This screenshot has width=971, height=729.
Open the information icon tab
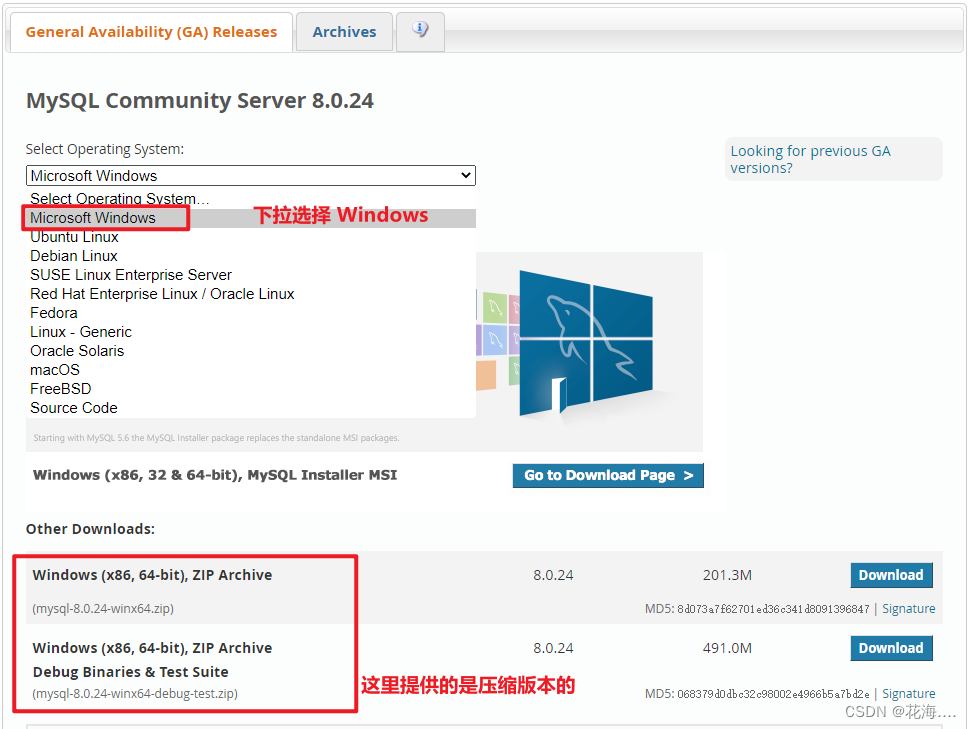point(420,32)
